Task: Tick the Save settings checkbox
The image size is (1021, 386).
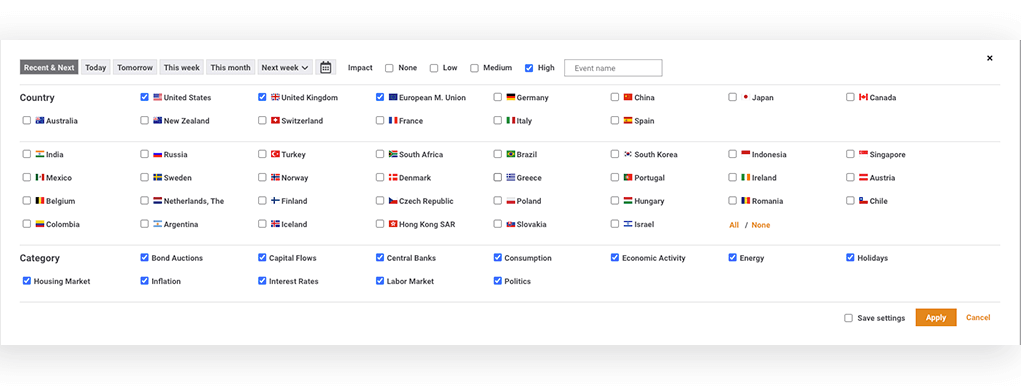Action: pos(848,318)
